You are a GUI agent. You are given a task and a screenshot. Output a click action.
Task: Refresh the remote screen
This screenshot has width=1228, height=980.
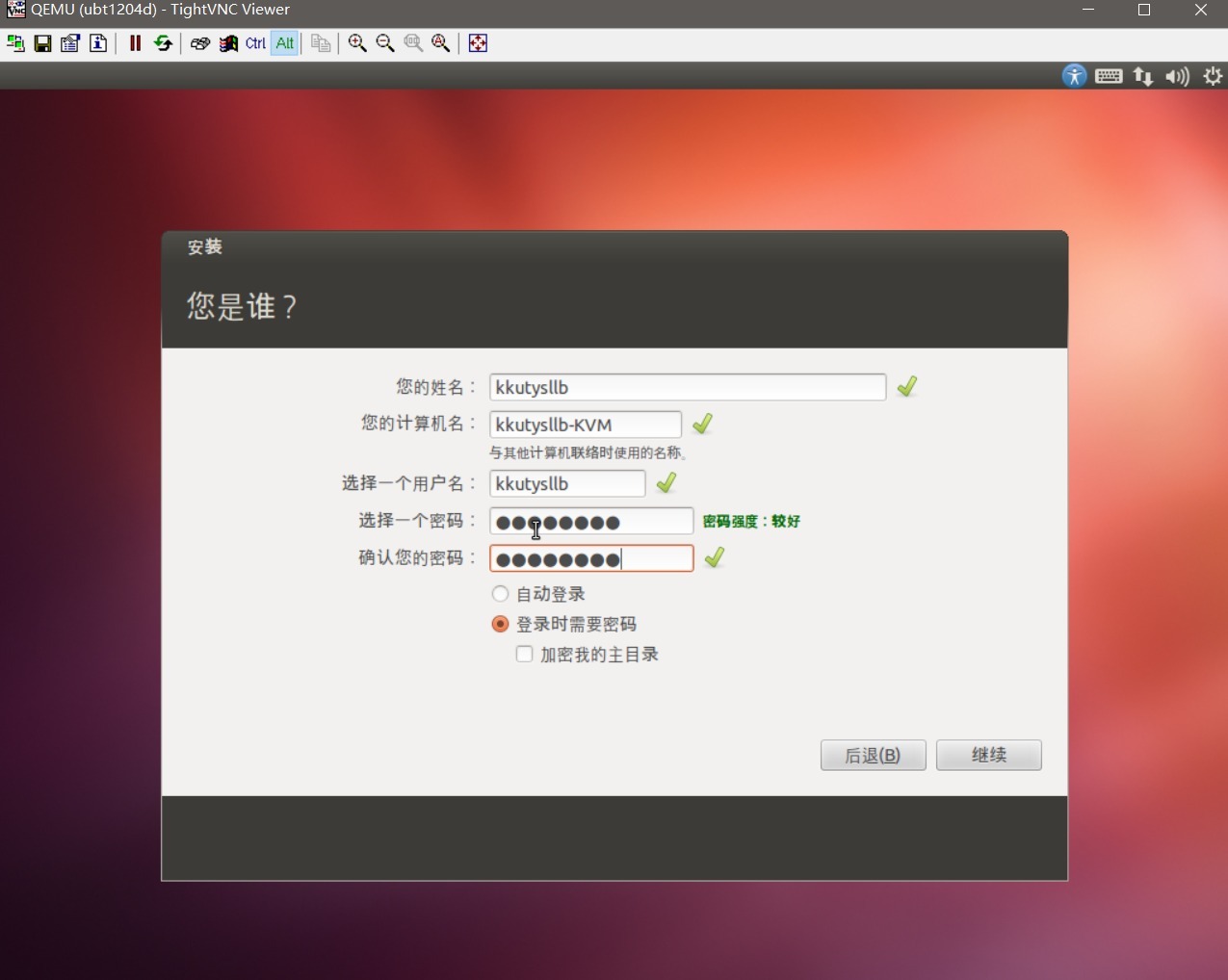click(163, 43)
